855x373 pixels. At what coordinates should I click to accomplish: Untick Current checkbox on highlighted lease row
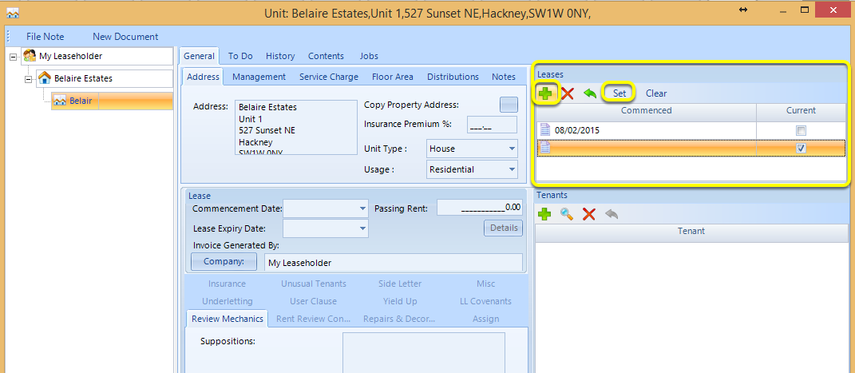click(800, 148)
